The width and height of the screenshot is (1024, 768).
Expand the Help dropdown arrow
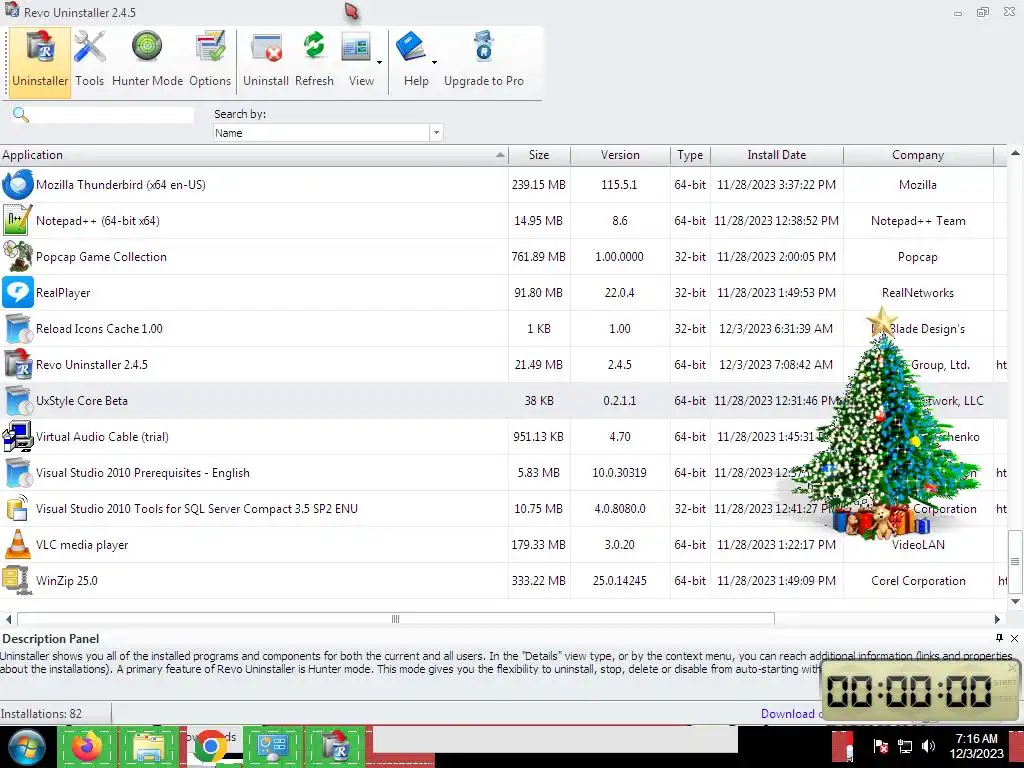(x=434, y=63)
